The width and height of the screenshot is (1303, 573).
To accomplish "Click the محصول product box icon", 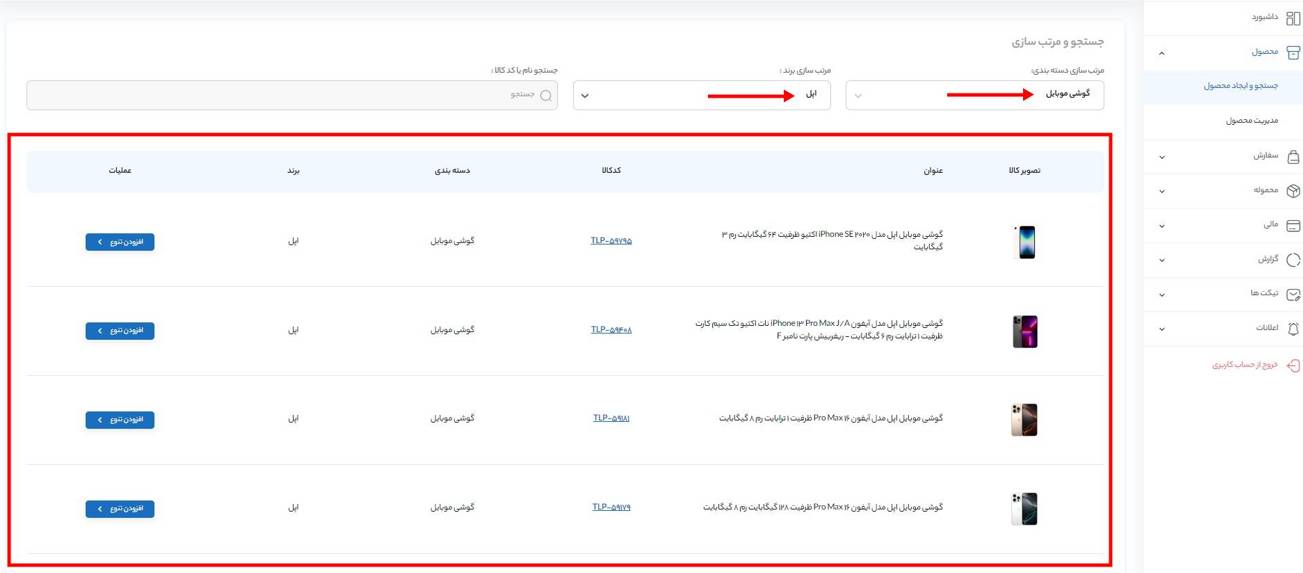I will click(1293, 53).
